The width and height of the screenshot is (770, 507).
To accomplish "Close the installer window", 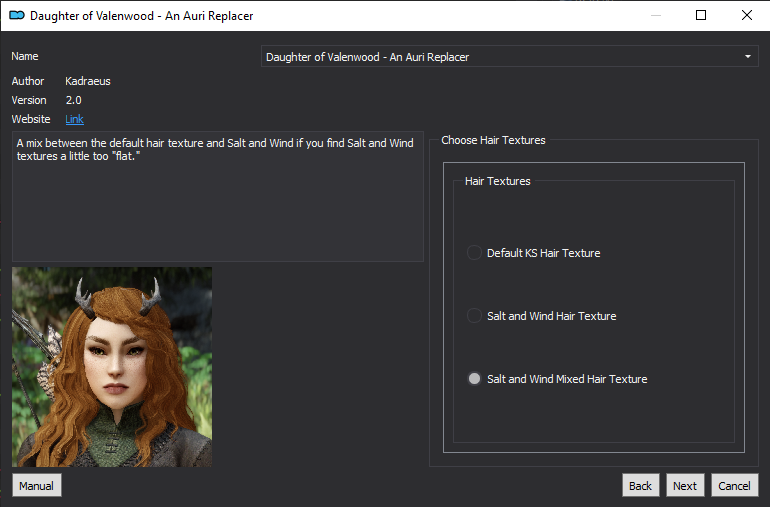I will coord(746,15).
